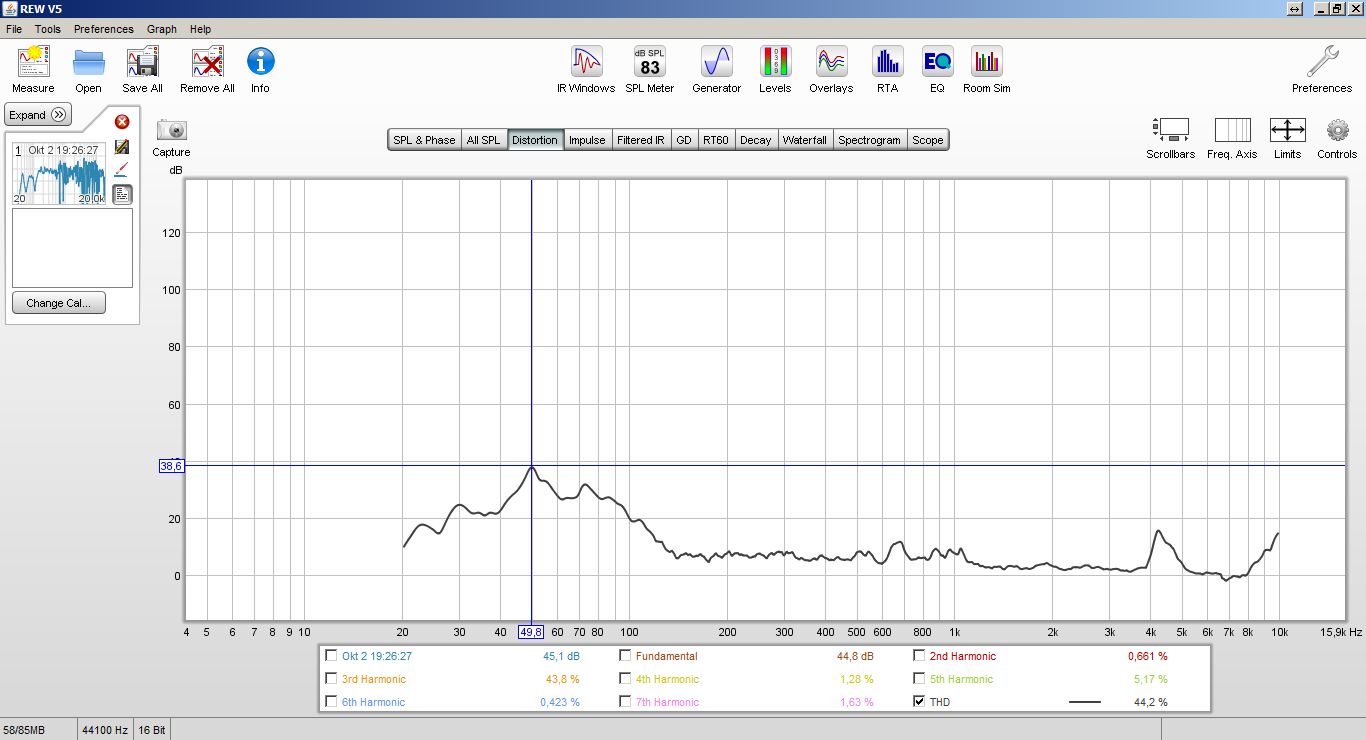This screenshot has height=740, width=1366.
Task: Switch to Waterfall tab
Action: coord(805,140)
